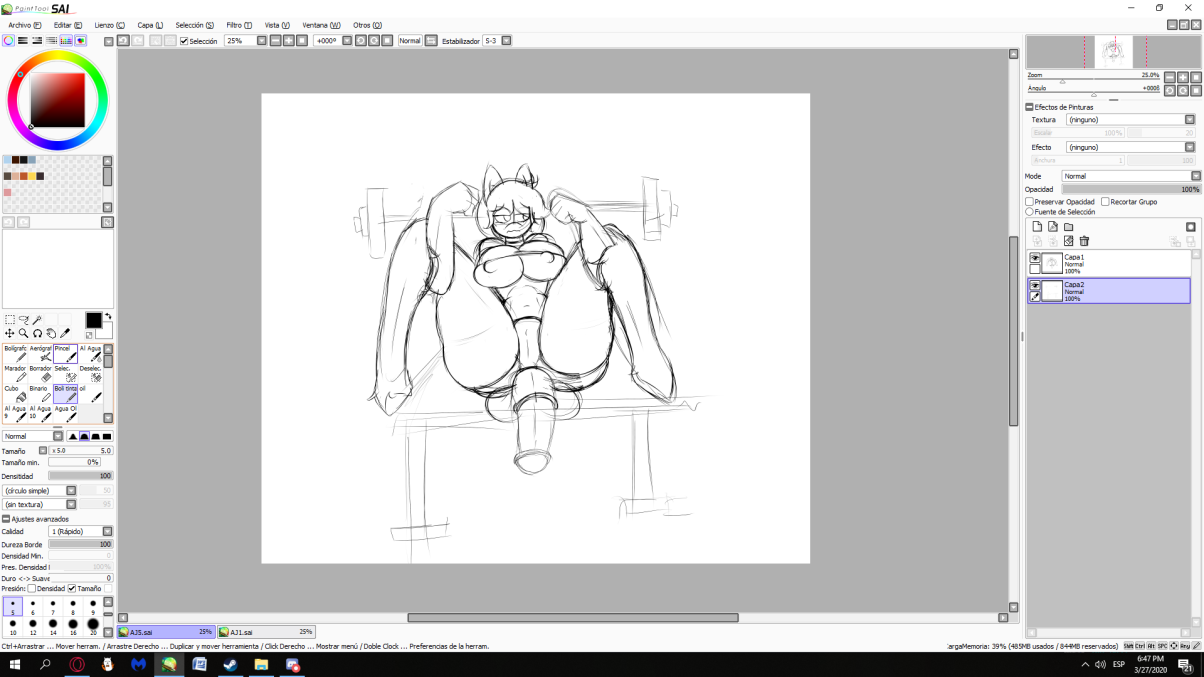The height and width of the screenshot is (677, 1204).
Task: Create a new linework layer
Action: pyautogui.click(x=1053, y=227)
